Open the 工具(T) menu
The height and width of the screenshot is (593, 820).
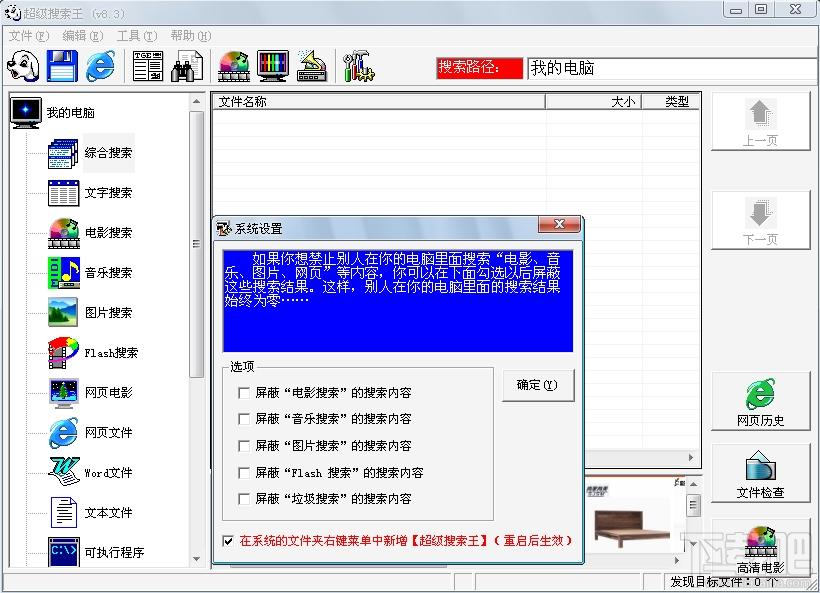point(136,36)
